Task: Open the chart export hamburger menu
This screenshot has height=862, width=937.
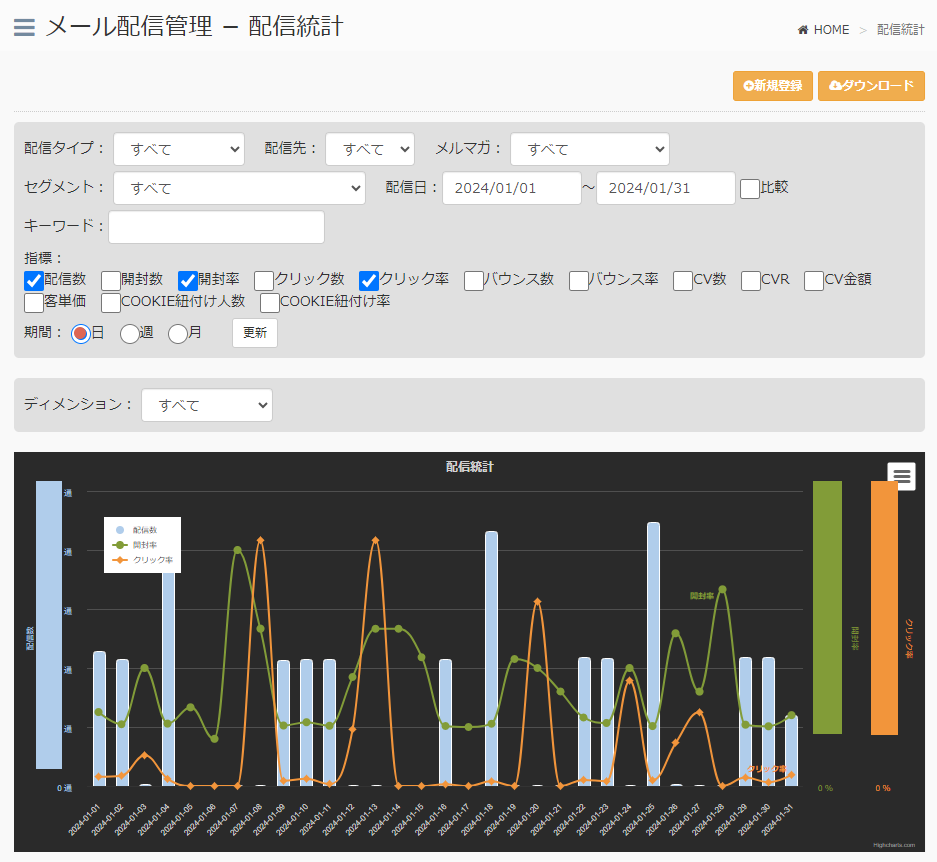Action: click(902, 476)
